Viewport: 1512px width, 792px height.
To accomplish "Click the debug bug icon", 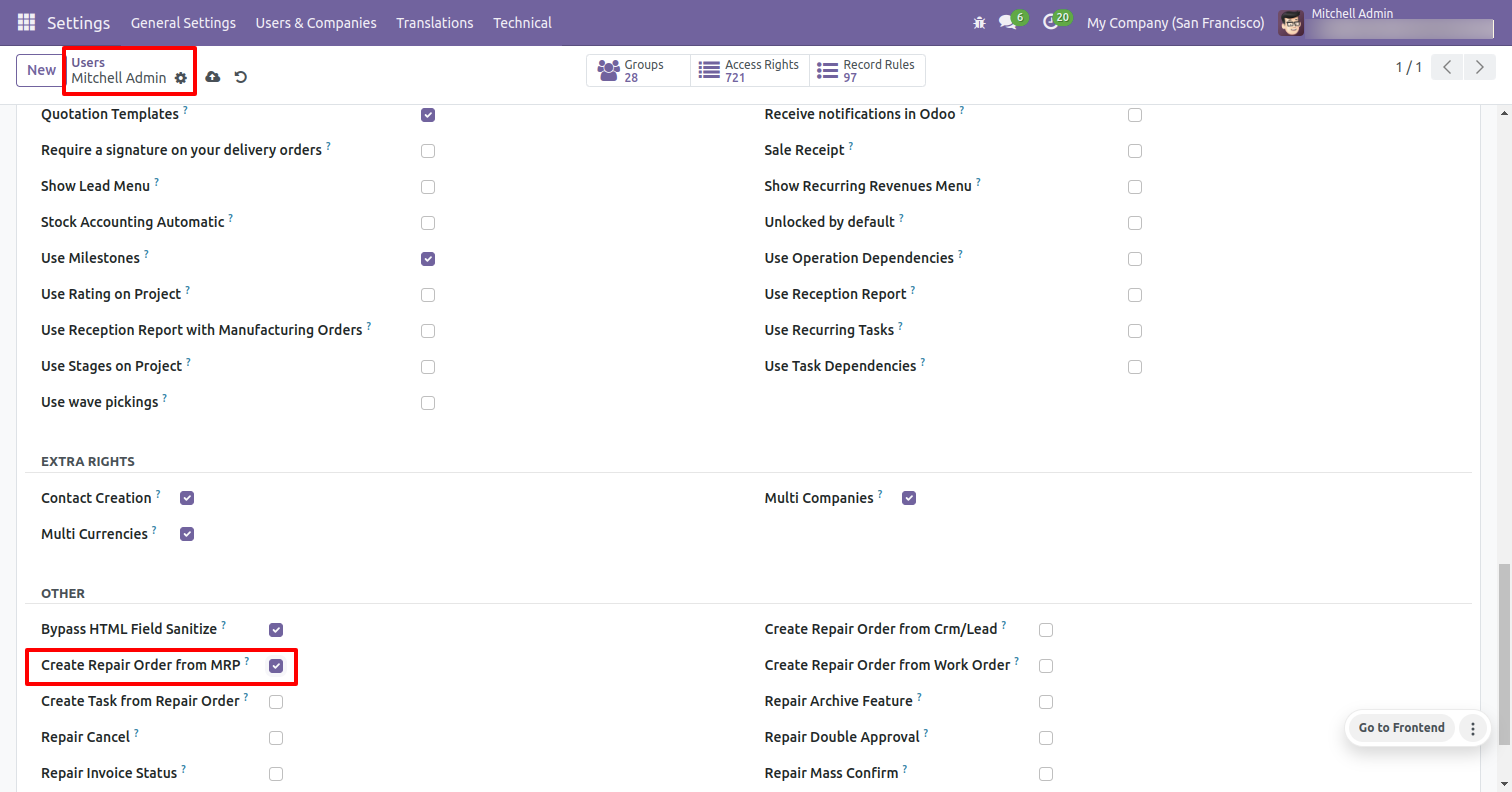I will tap(979, 22).
